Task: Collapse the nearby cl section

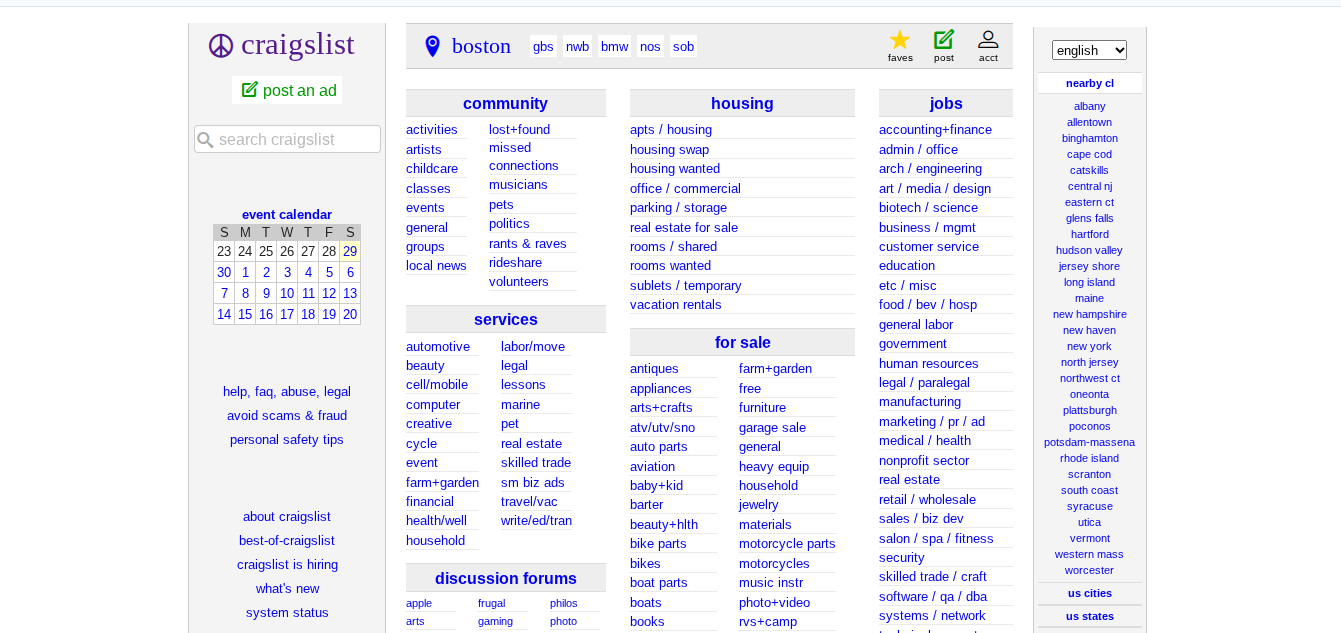Action: [x=1089, y=83]
